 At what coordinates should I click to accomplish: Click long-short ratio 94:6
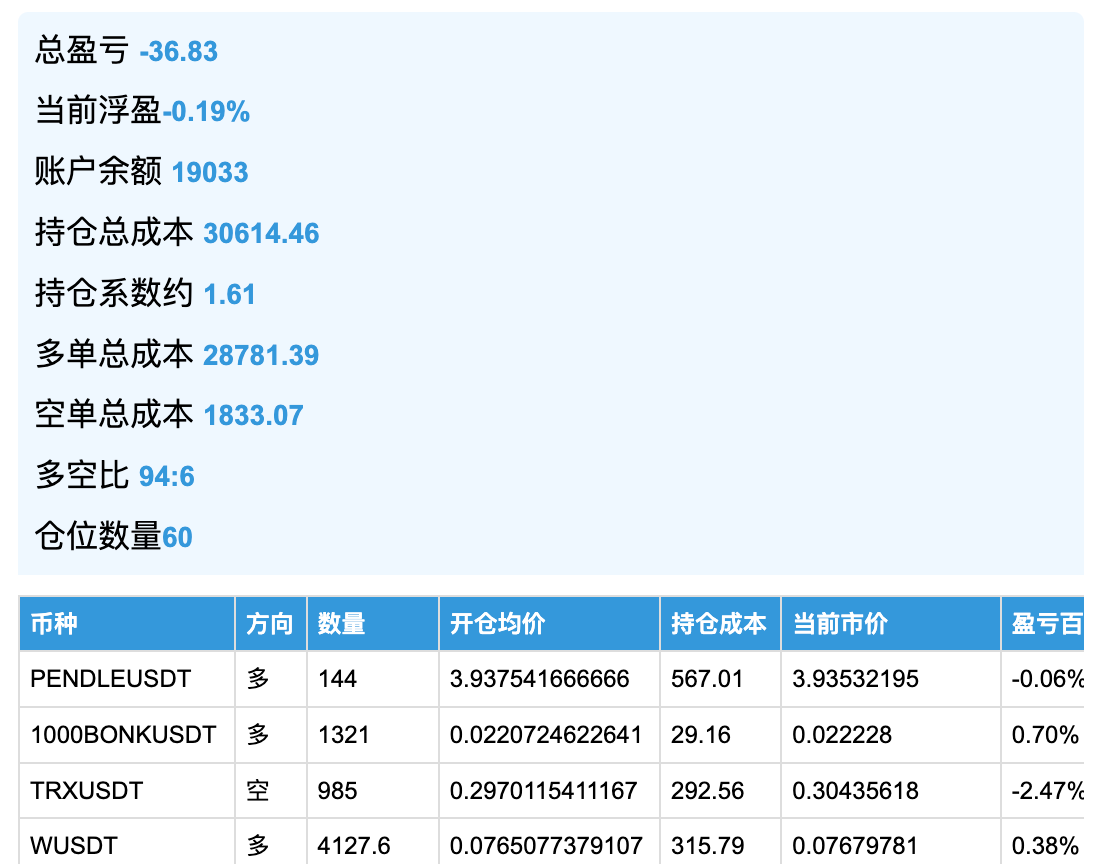pyautogui.click(x=167, y=477)
